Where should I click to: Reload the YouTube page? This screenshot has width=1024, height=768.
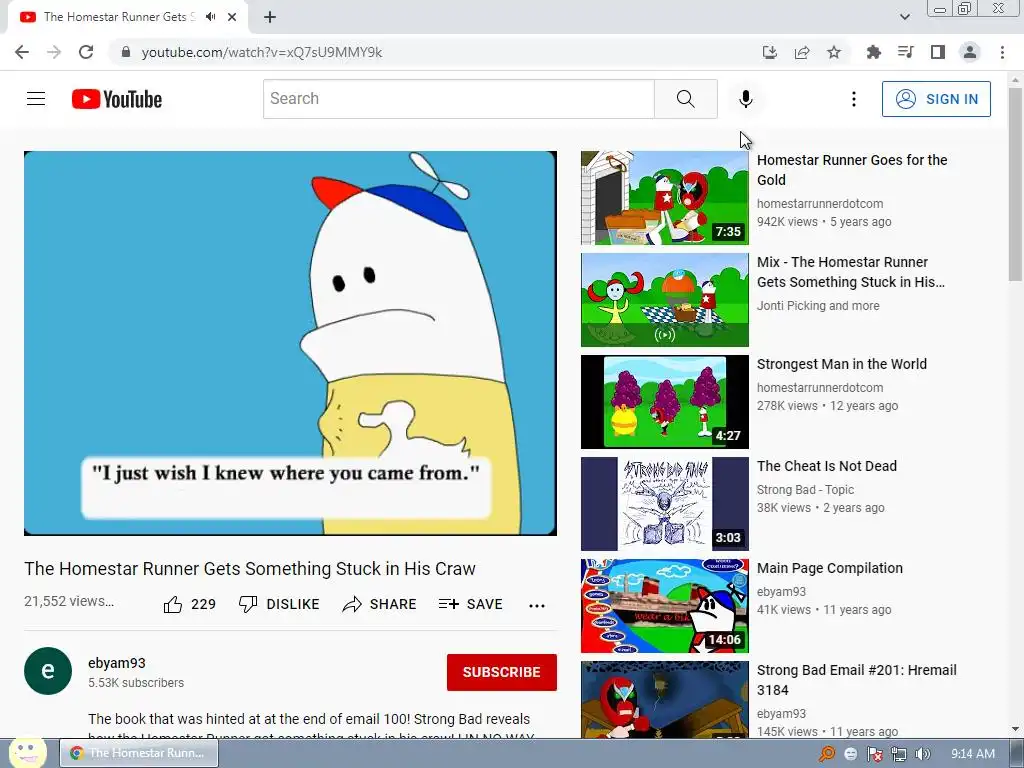tap(86, 52)
